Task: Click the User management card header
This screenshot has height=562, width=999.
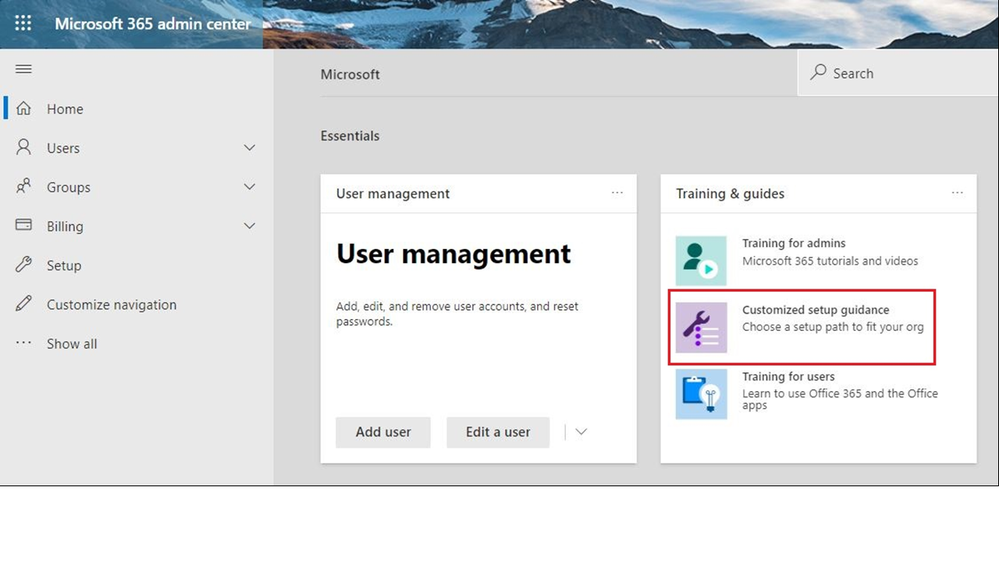Action: 392,193
